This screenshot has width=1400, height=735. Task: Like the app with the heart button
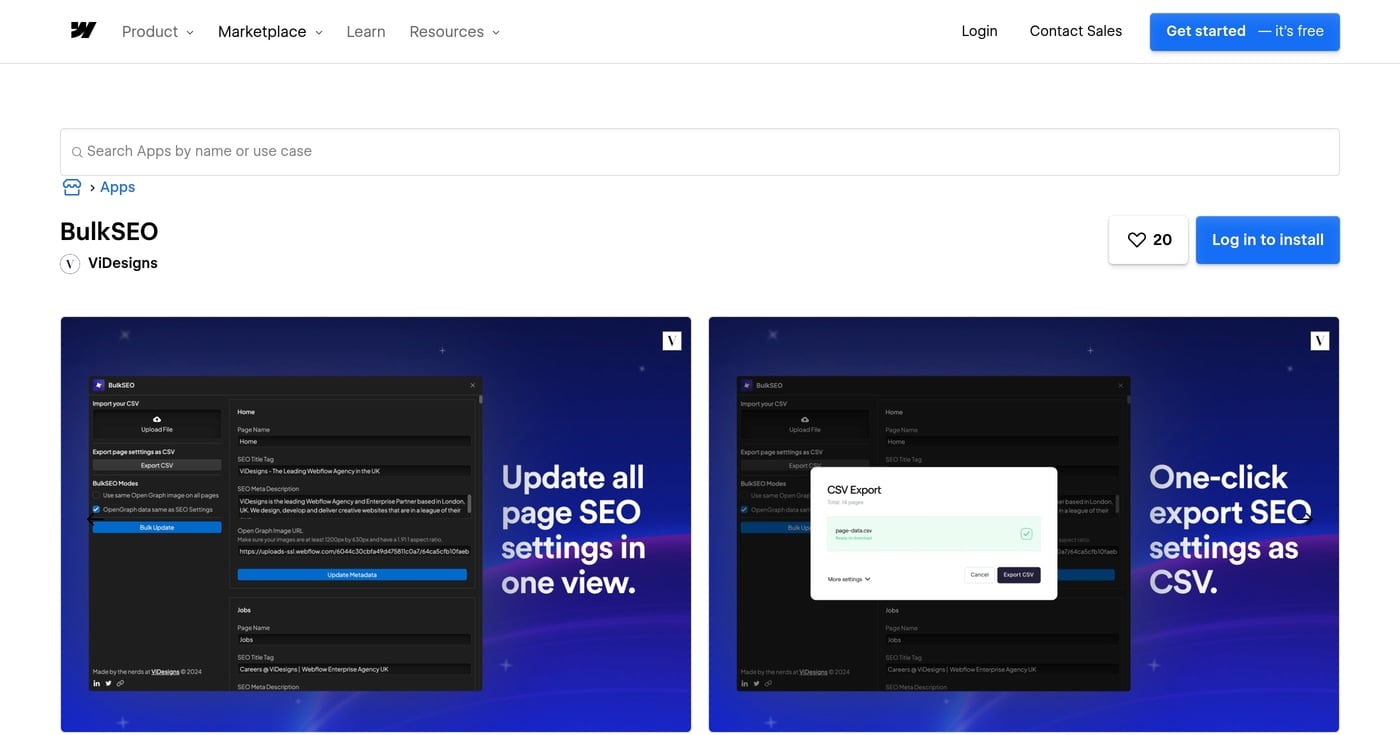pos(1148,240)
